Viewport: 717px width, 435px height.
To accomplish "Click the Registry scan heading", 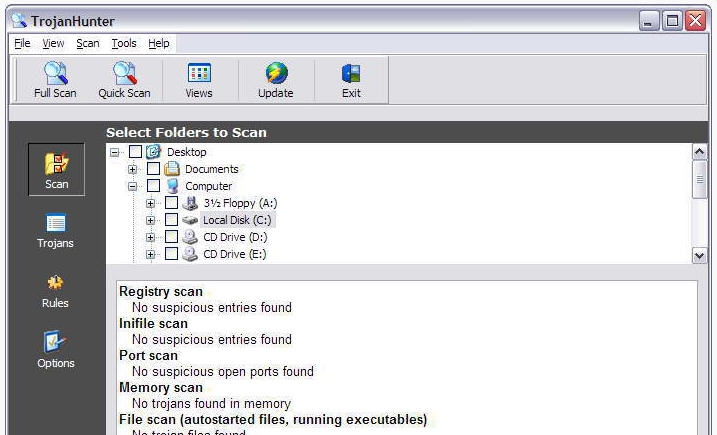I will (x=161, y=292).
